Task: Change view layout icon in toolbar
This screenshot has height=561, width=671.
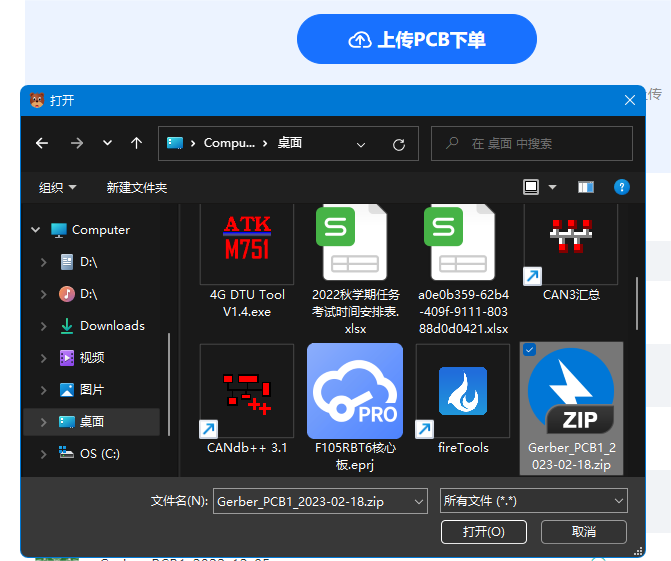Action: (x=531, y=187)
